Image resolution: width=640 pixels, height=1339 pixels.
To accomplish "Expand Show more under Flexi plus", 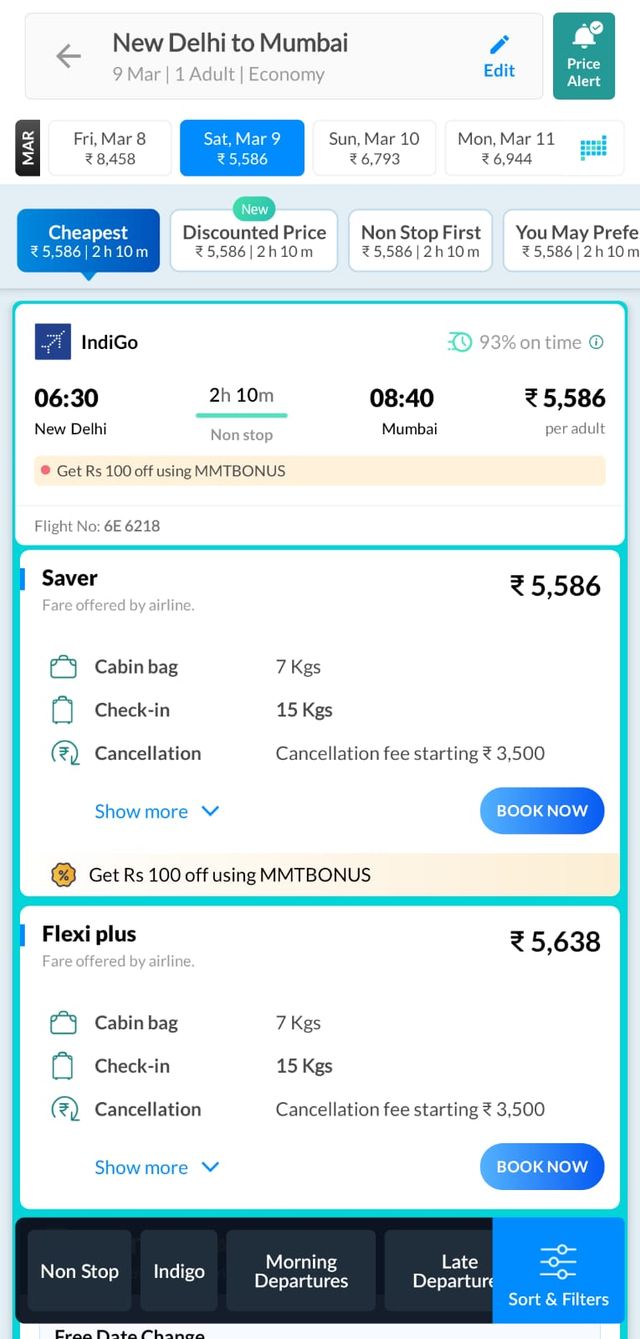I will [156, 1167].
